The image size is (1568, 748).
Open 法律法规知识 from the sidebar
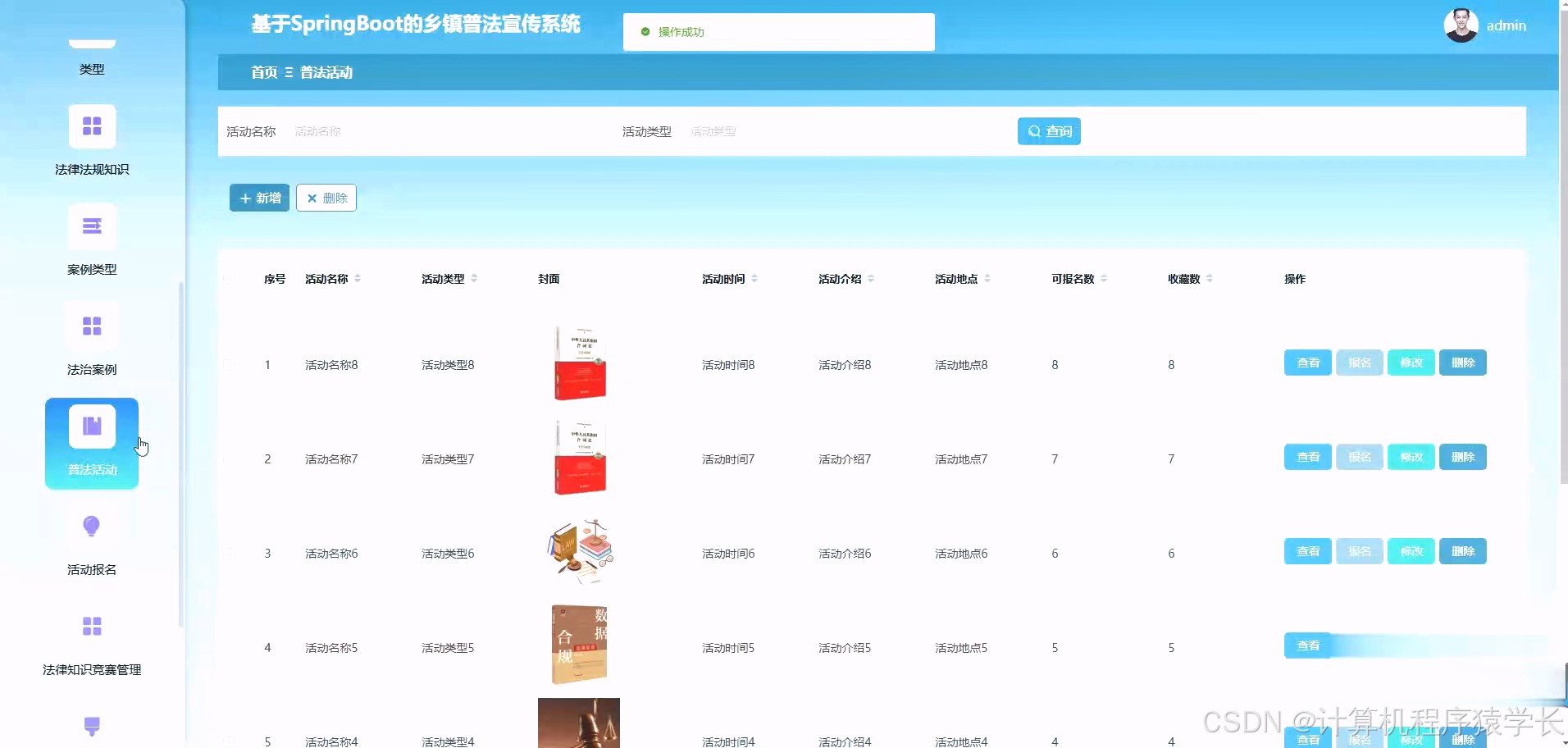92,125
